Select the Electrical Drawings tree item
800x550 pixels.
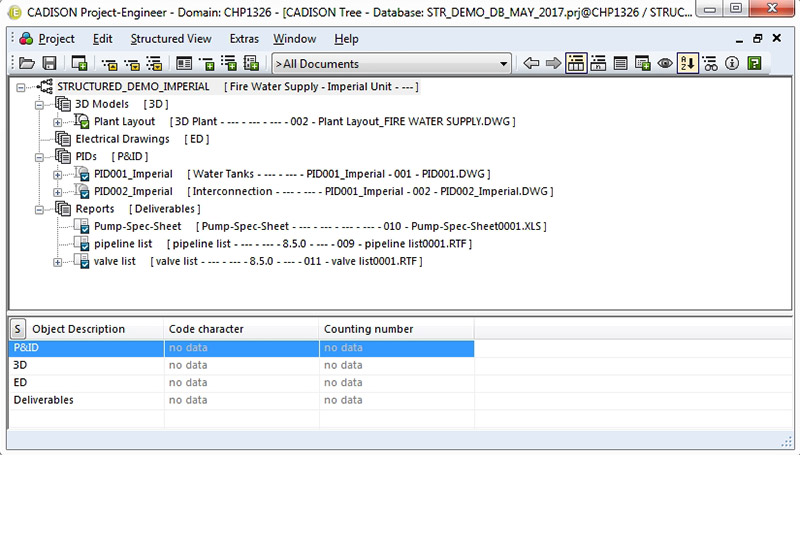122,139
